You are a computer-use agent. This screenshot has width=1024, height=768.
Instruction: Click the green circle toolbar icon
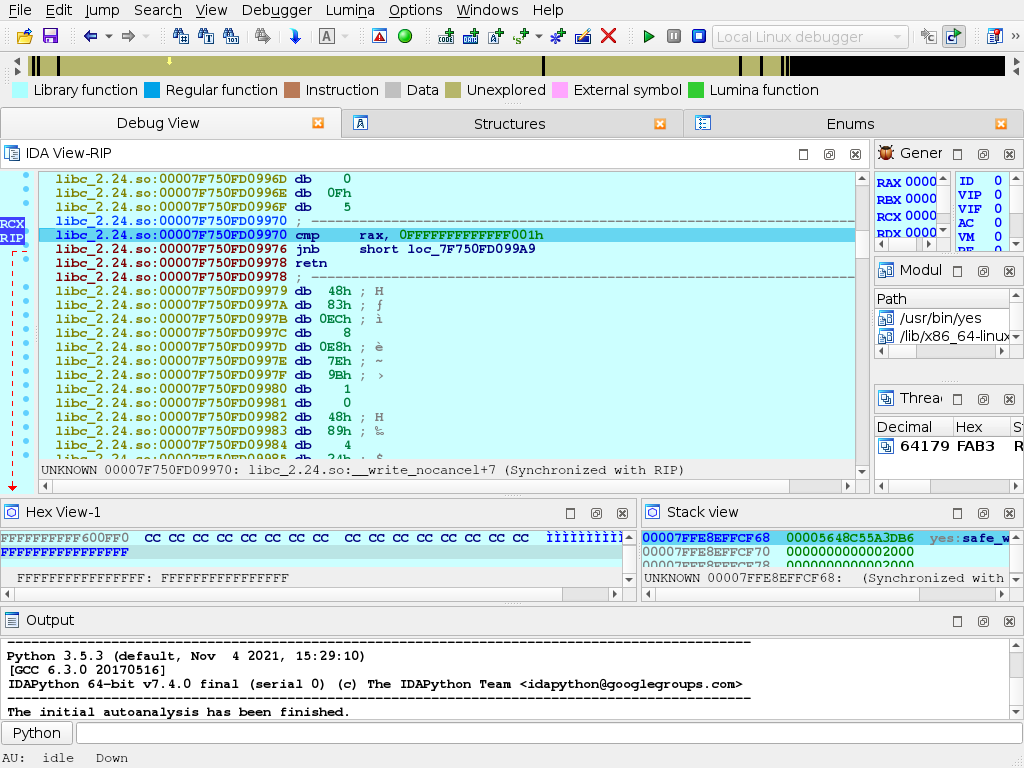coord(405,36)
